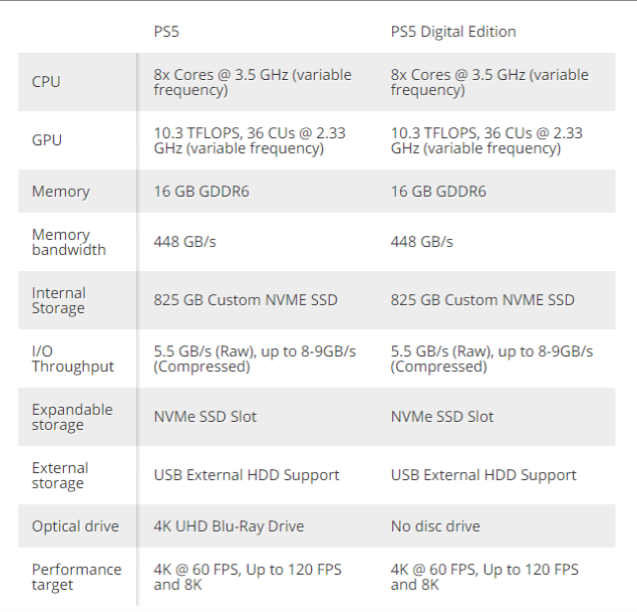
Task: Click the External storage row label
Action: pyautogui.click(x=60, y=475)
